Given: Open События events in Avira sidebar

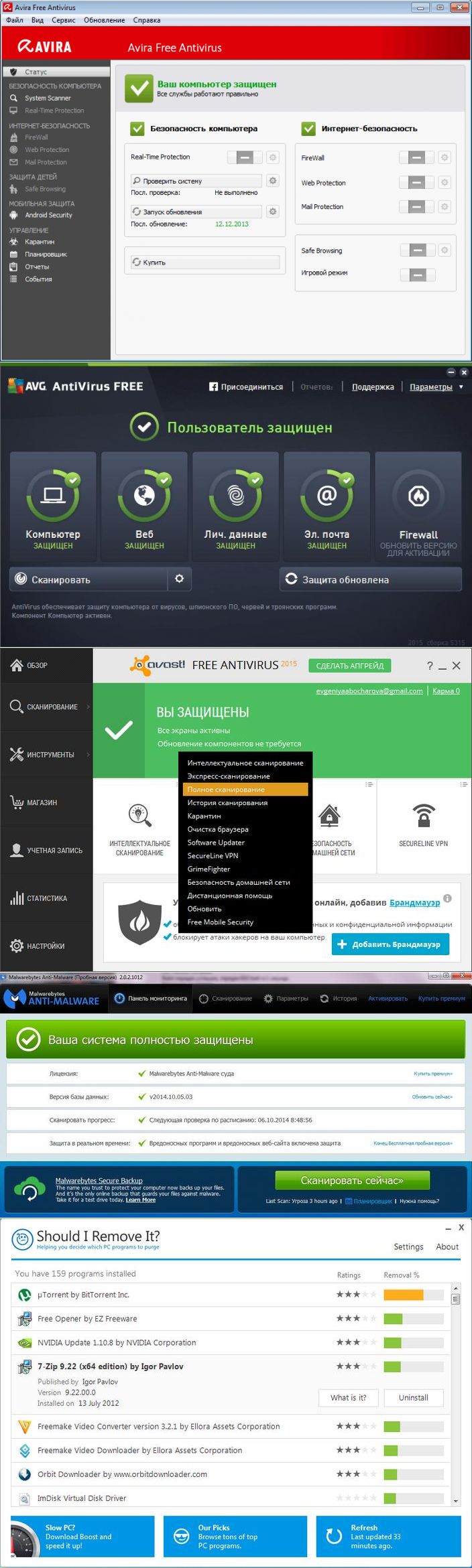Looking at the screenshot, I should pos(38,279).
